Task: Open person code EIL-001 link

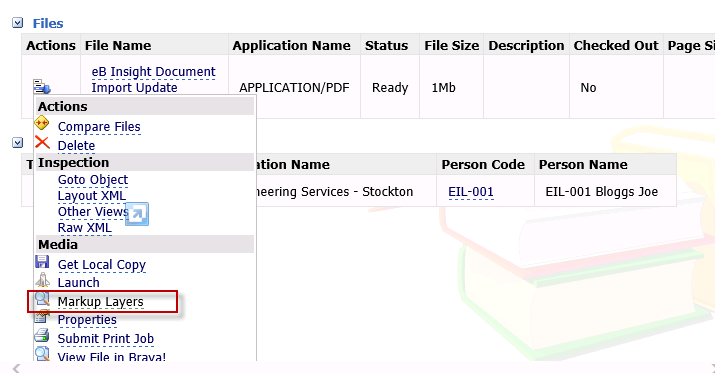Action: click(x=471, y=192)
